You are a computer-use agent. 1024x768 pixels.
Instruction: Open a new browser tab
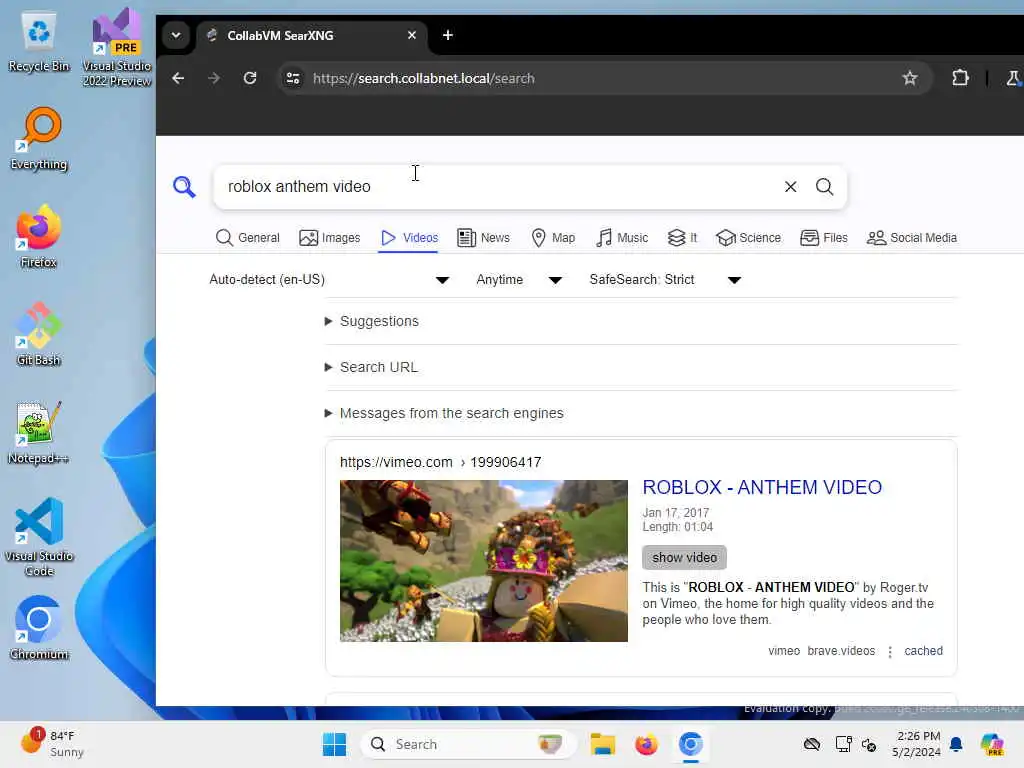pyautogui.click(x=447, y=35)
